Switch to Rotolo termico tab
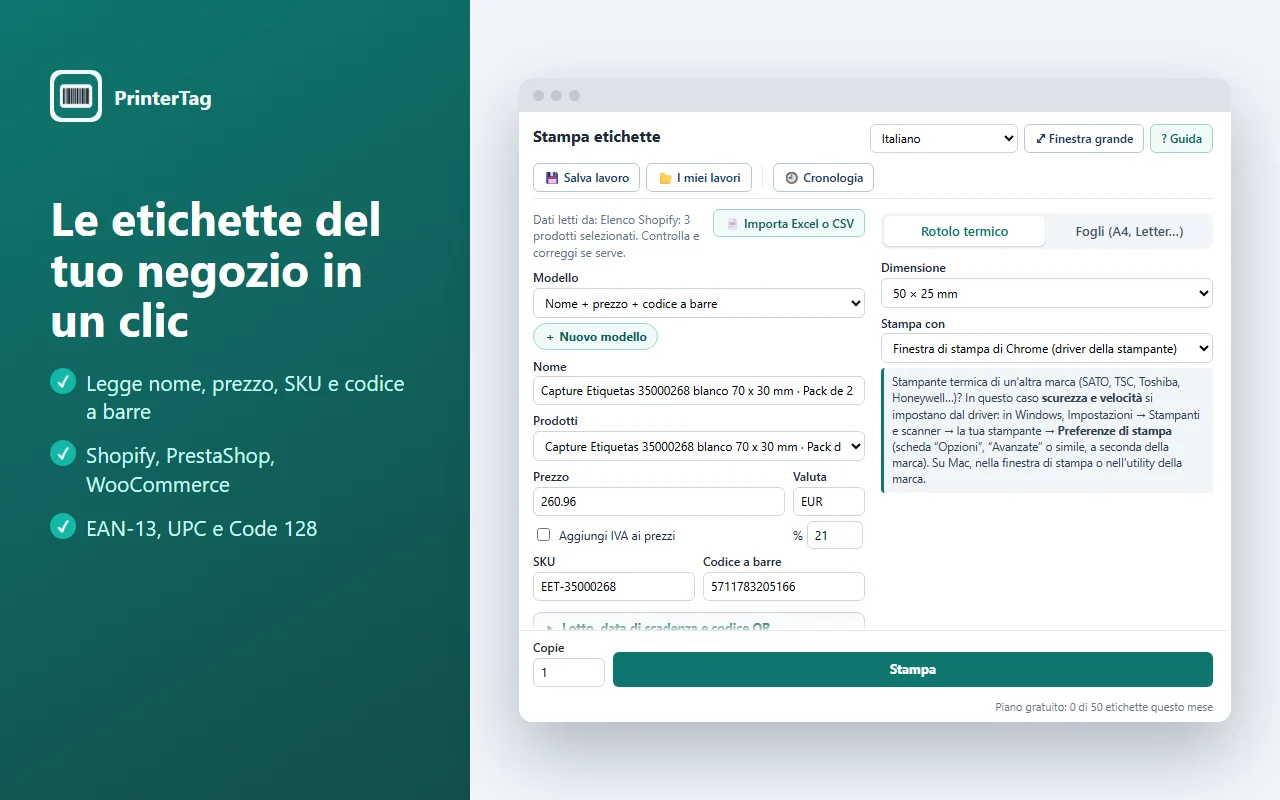The height and width of the screenshot is (800, 1280). click(964, 231)
